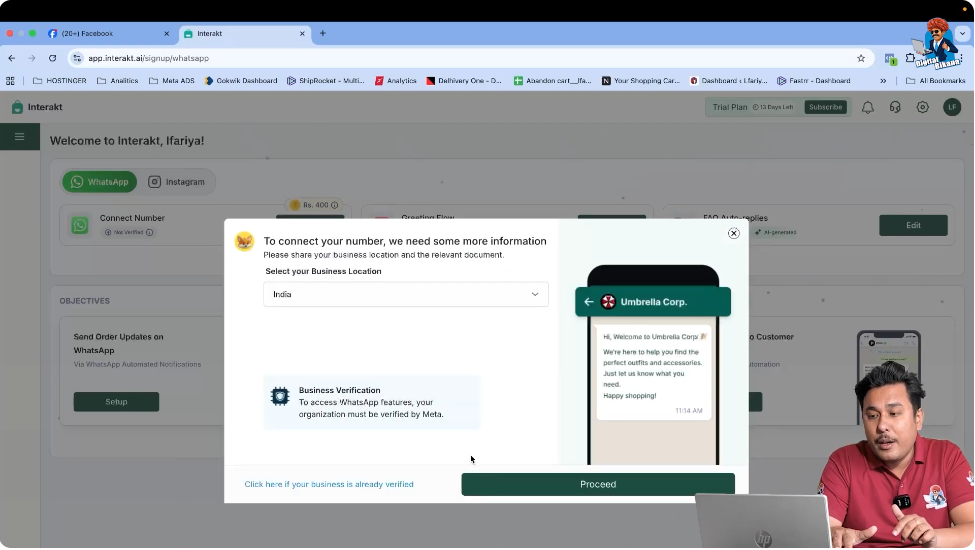975x550 pixels.
Task: Close the Interakt browser tab
Action: [302, 34]
